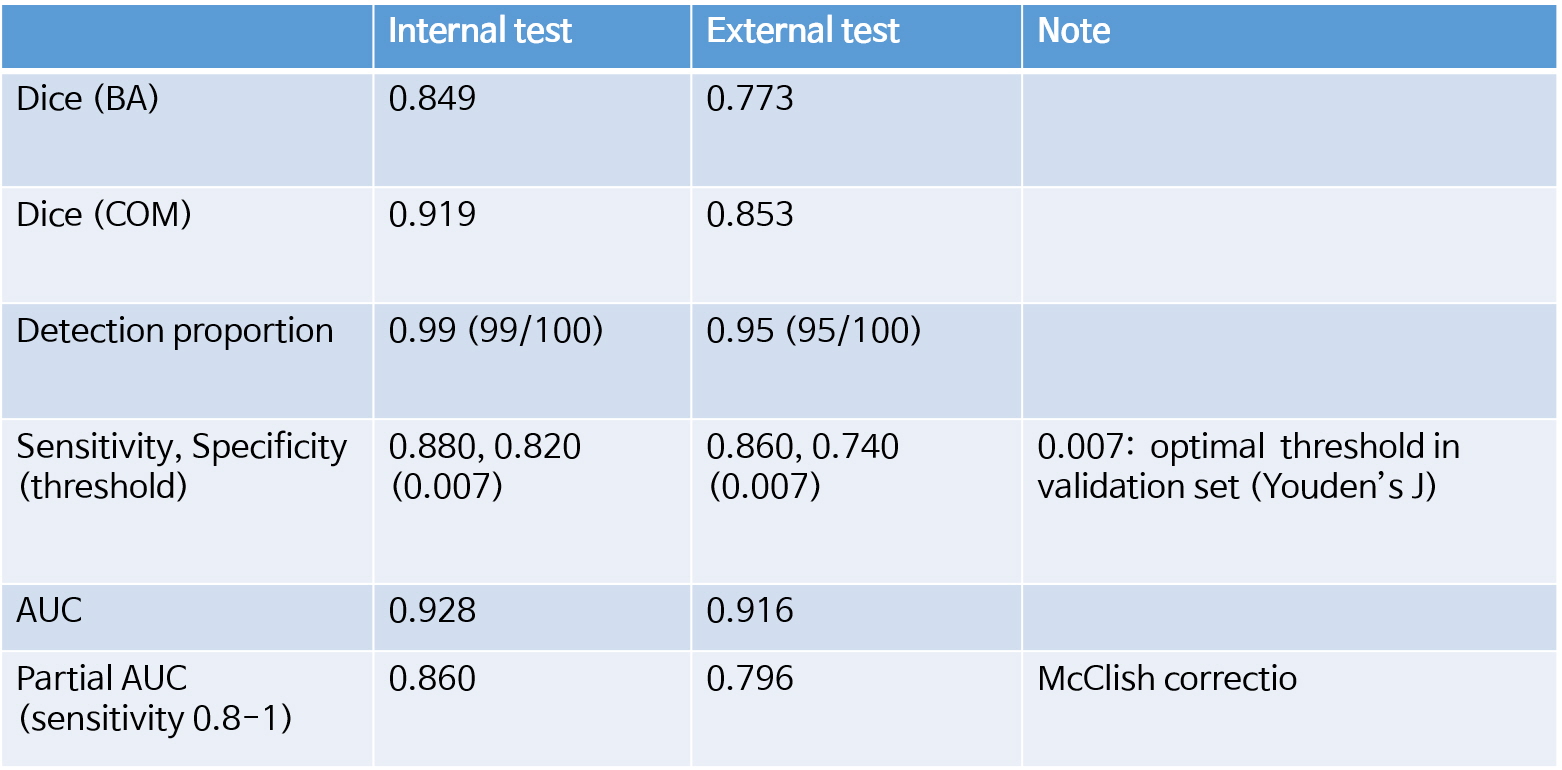Select the 0.860, 0.740 (0.007) cell
1562x770 pixels.
point(803,465)
